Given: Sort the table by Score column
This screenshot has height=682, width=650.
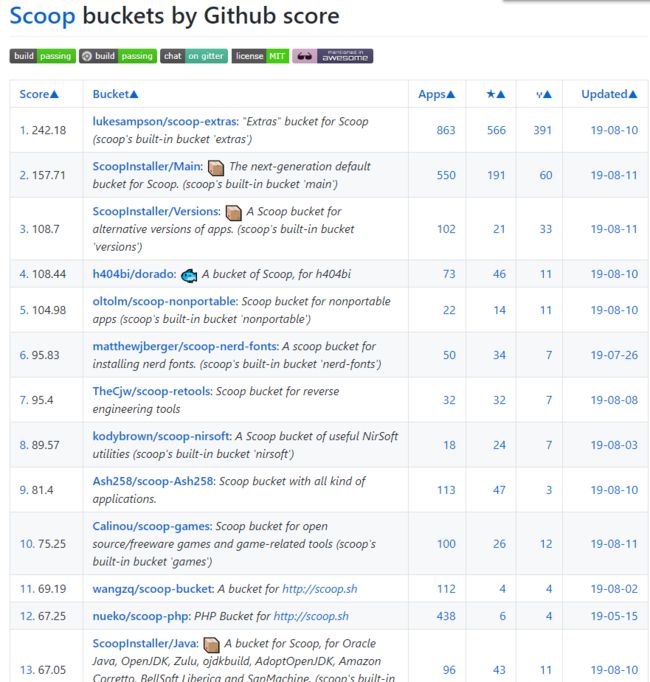Looking at the screenshot, I should [x=39, y=94].
